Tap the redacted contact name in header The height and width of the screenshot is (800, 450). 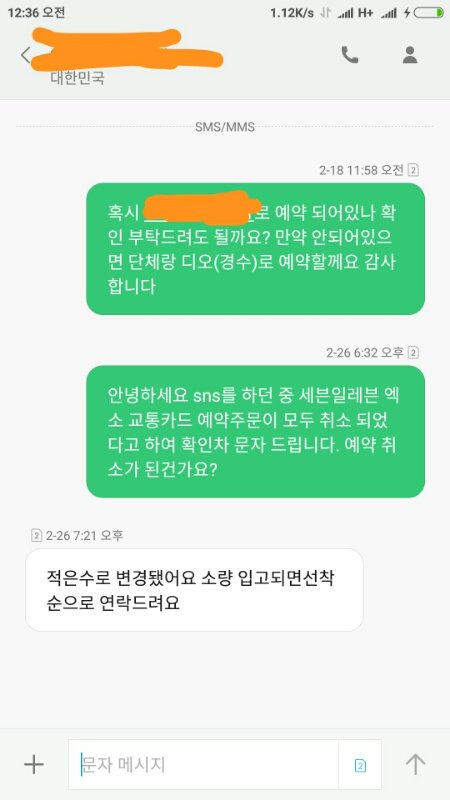tap(128, 50)
